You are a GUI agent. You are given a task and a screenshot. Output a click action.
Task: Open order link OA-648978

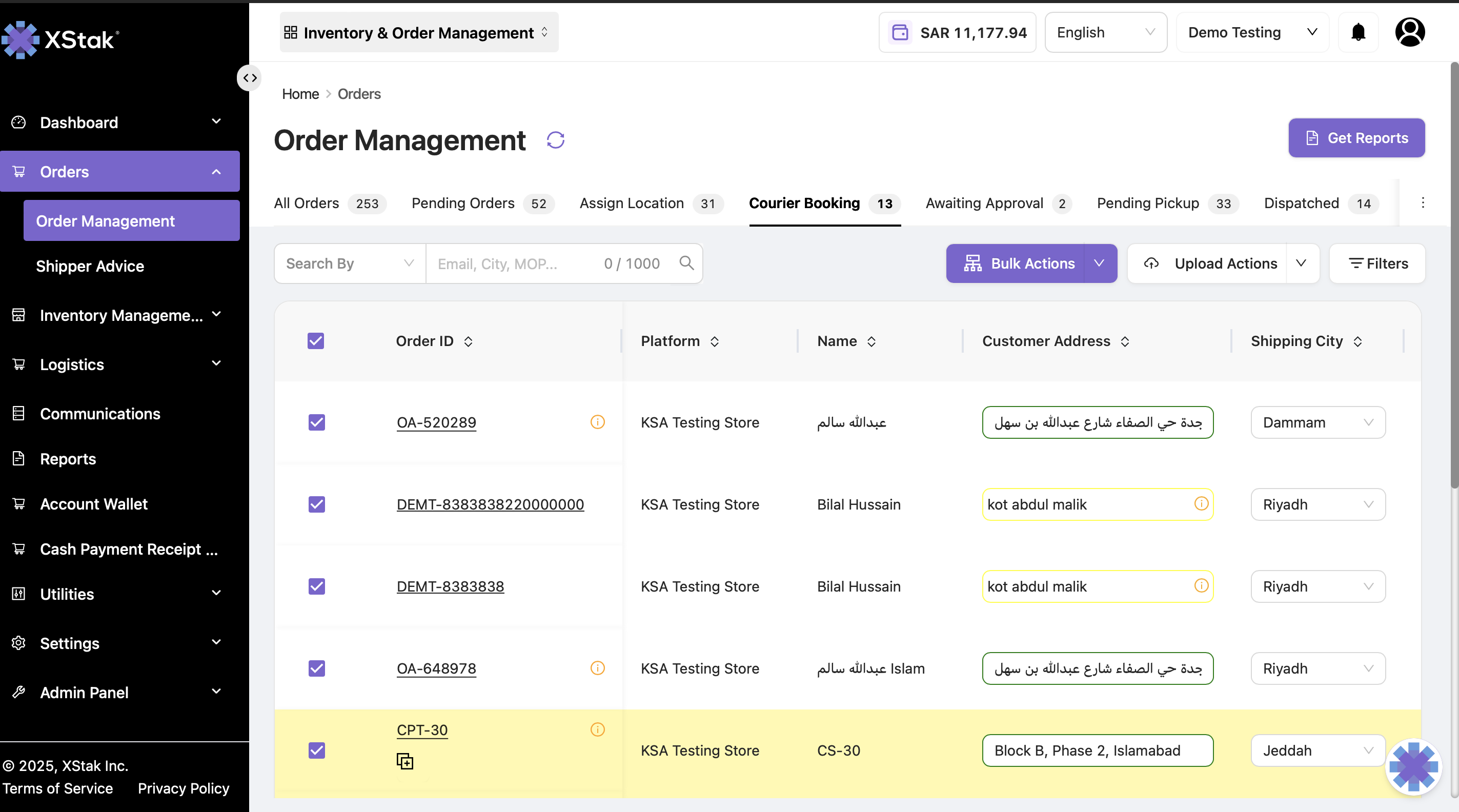pyautogui.click(x=436, y=668)
